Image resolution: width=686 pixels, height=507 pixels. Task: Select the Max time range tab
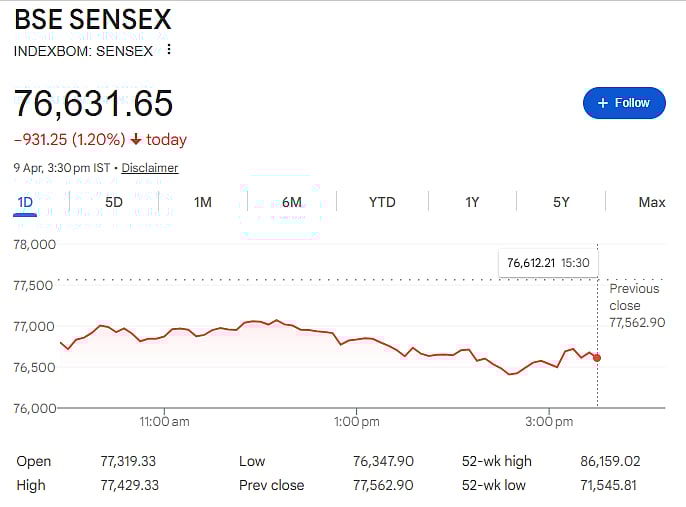tap(651, 202)
